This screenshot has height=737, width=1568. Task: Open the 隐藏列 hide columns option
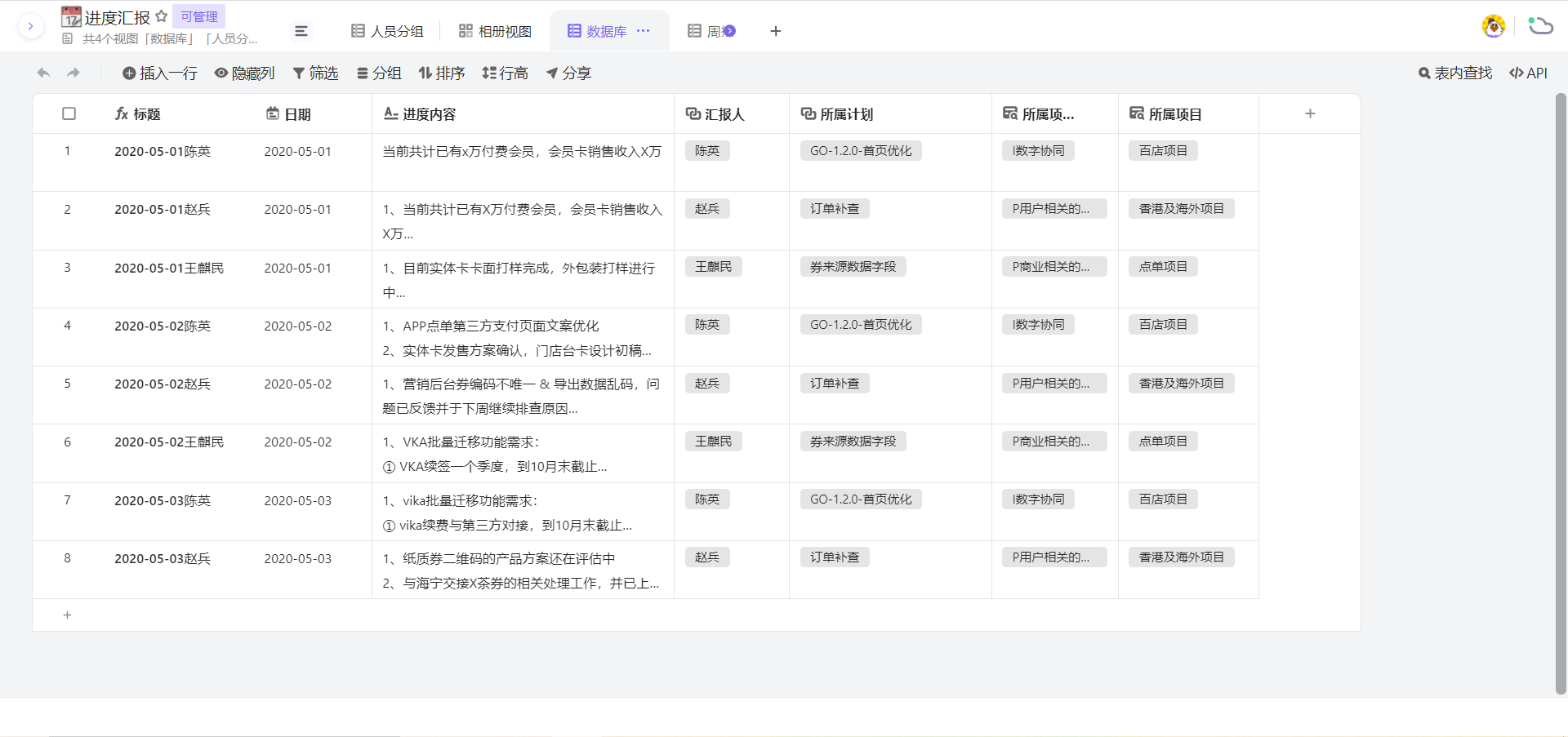[244, 73]
